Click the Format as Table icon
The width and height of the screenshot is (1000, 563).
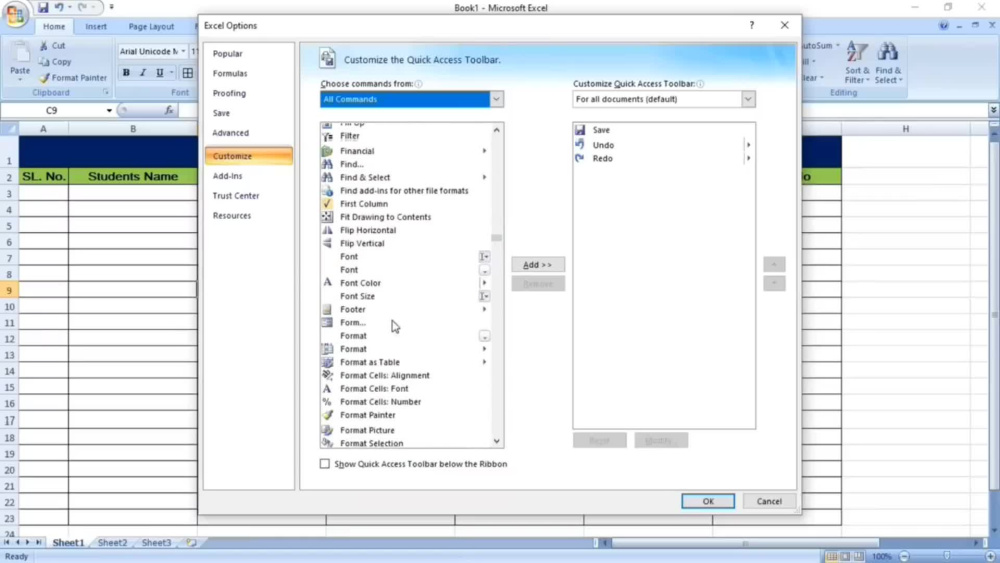327,362
